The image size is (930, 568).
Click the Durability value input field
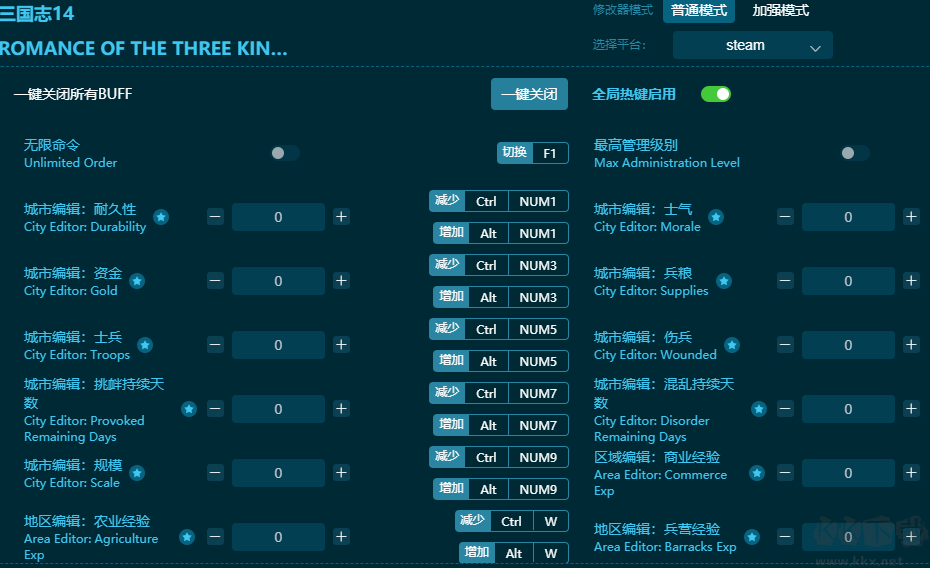[278, 217]
